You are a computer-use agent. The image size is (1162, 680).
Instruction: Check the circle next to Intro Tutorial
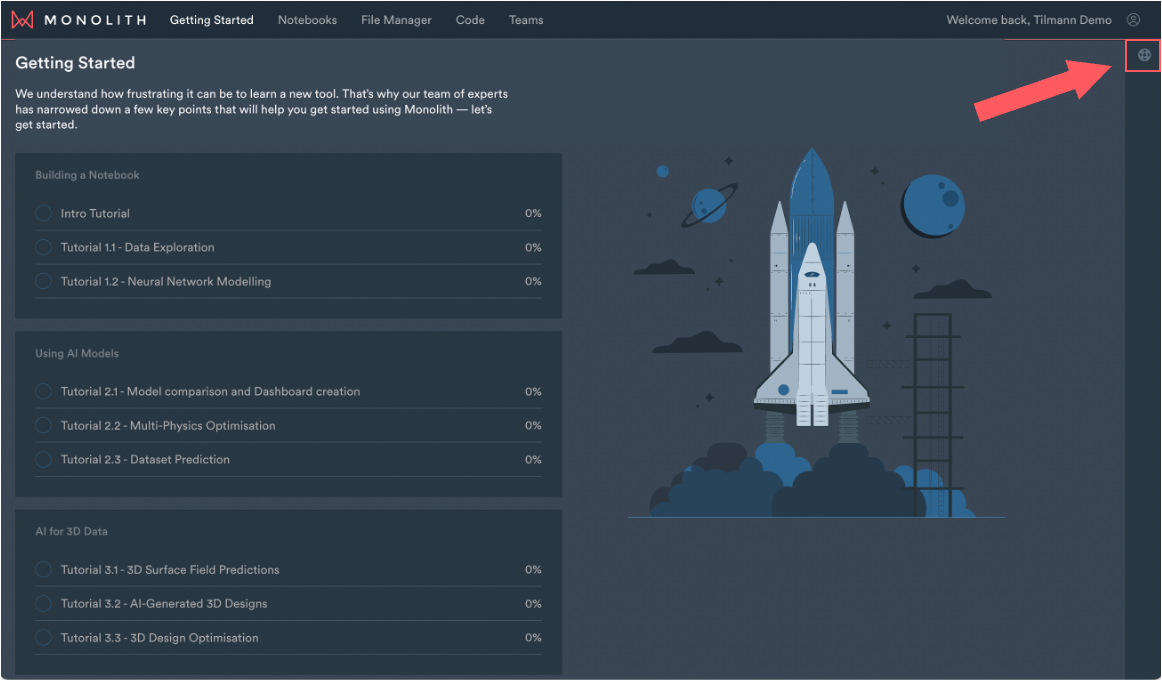[43, 213]
